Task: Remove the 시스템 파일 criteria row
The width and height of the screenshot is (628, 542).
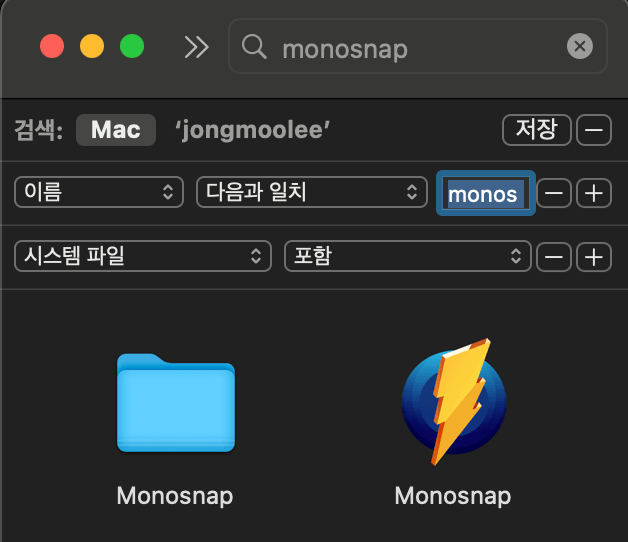Action: [x=554, y=257]
